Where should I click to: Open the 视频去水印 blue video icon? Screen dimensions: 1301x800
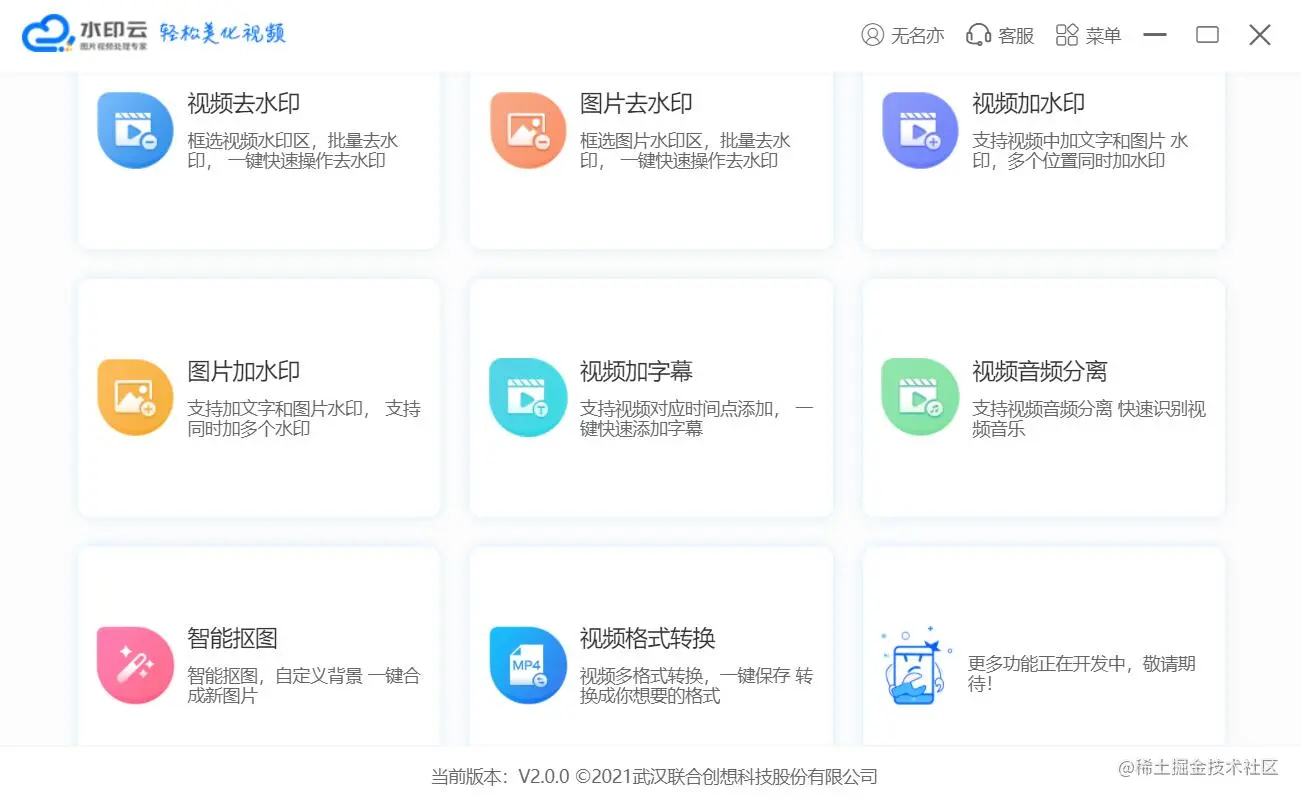[135, 130]
